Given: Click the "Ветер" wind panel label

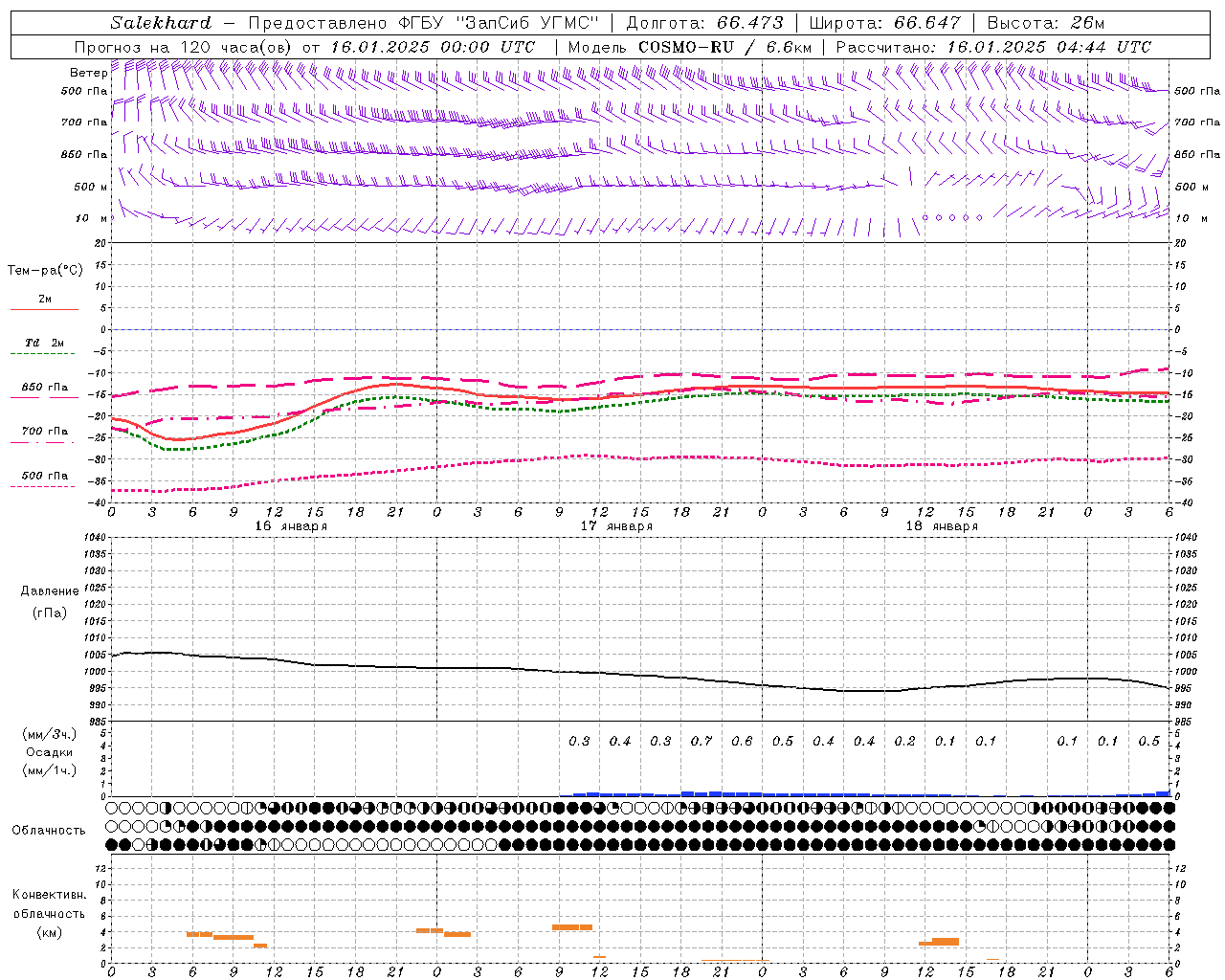Looking at the screenshot, I should (x=88, y=73).
